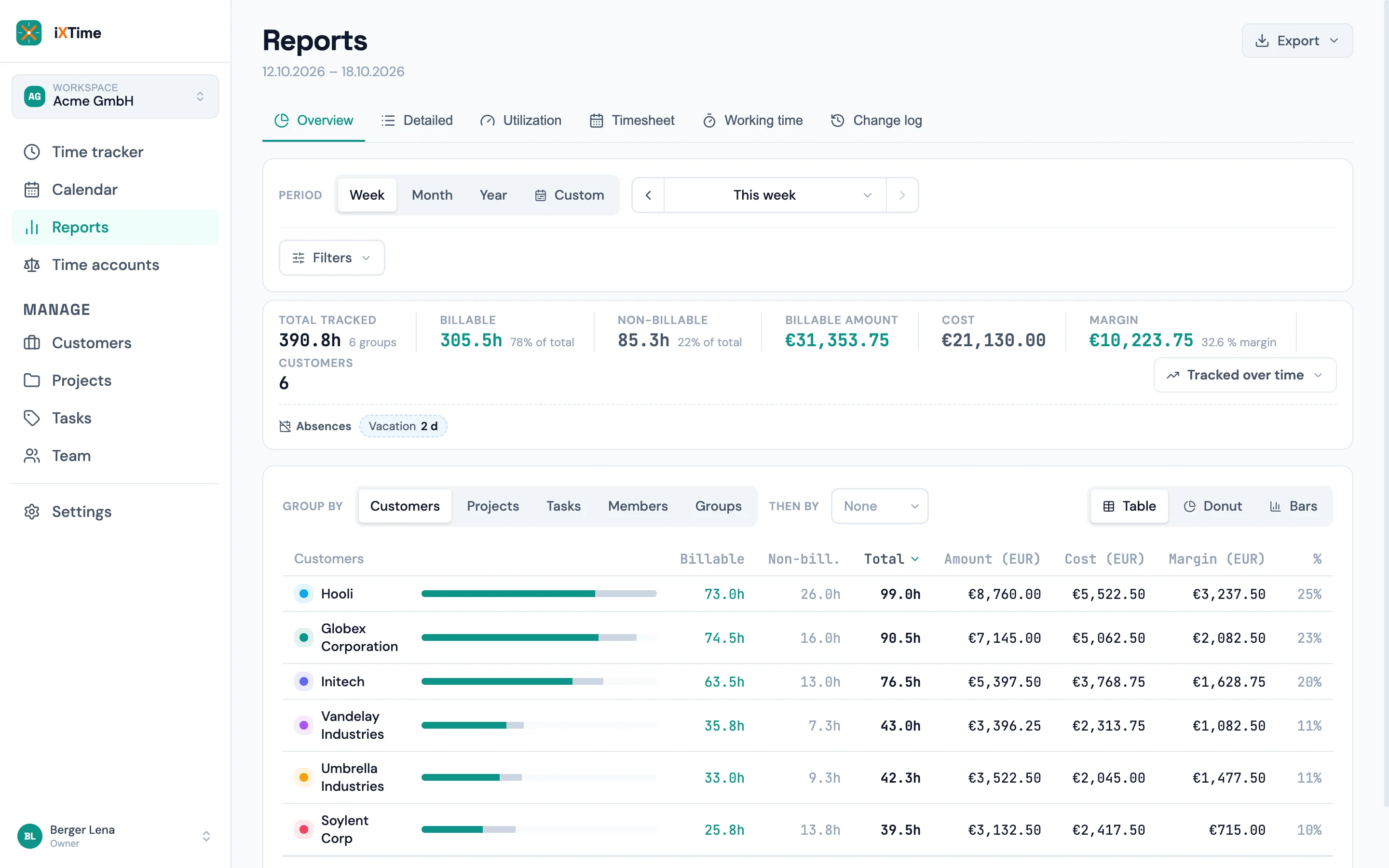1389x868 pixels.
Task: Group by Groups
Action: coord(718,506)
